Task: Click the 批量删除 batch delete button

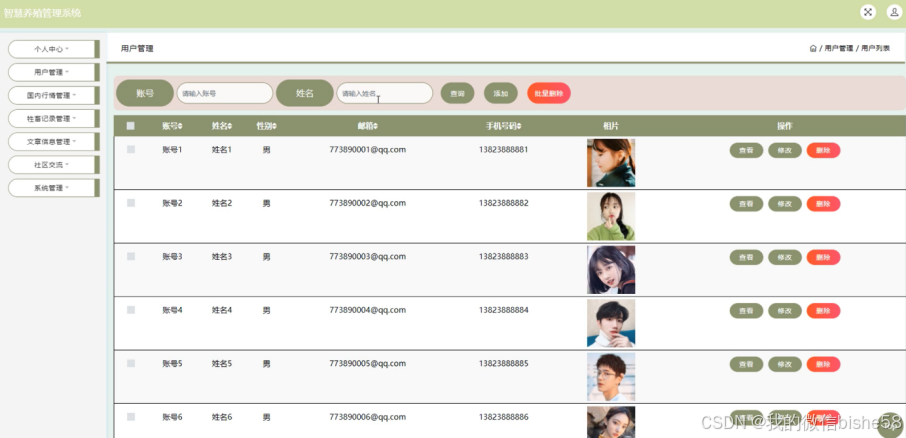Action: tap(549, 93)
